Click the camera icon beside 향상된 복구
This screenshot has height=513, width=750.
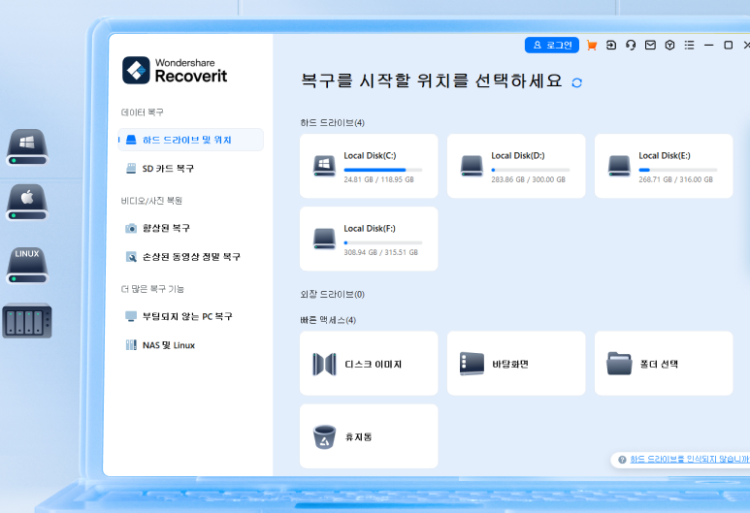(x=131, y=228)
